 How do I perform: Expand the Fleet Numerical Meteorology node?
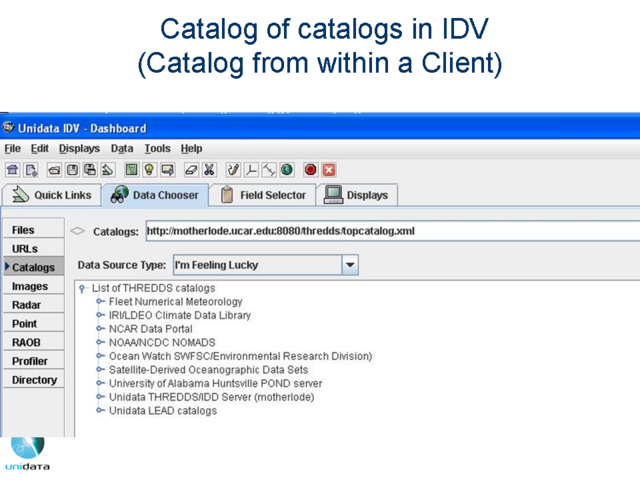tap(100, 302)
